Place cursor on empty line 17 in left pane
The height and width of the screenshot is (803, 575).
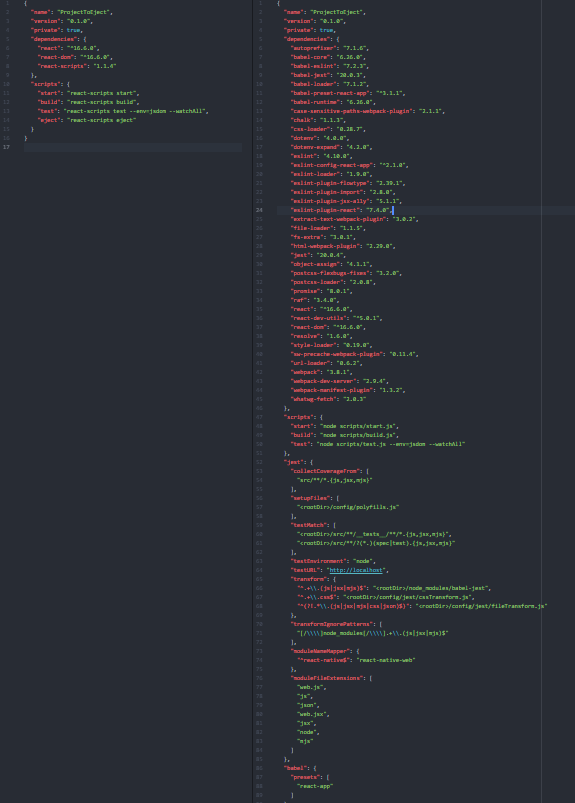133,147
